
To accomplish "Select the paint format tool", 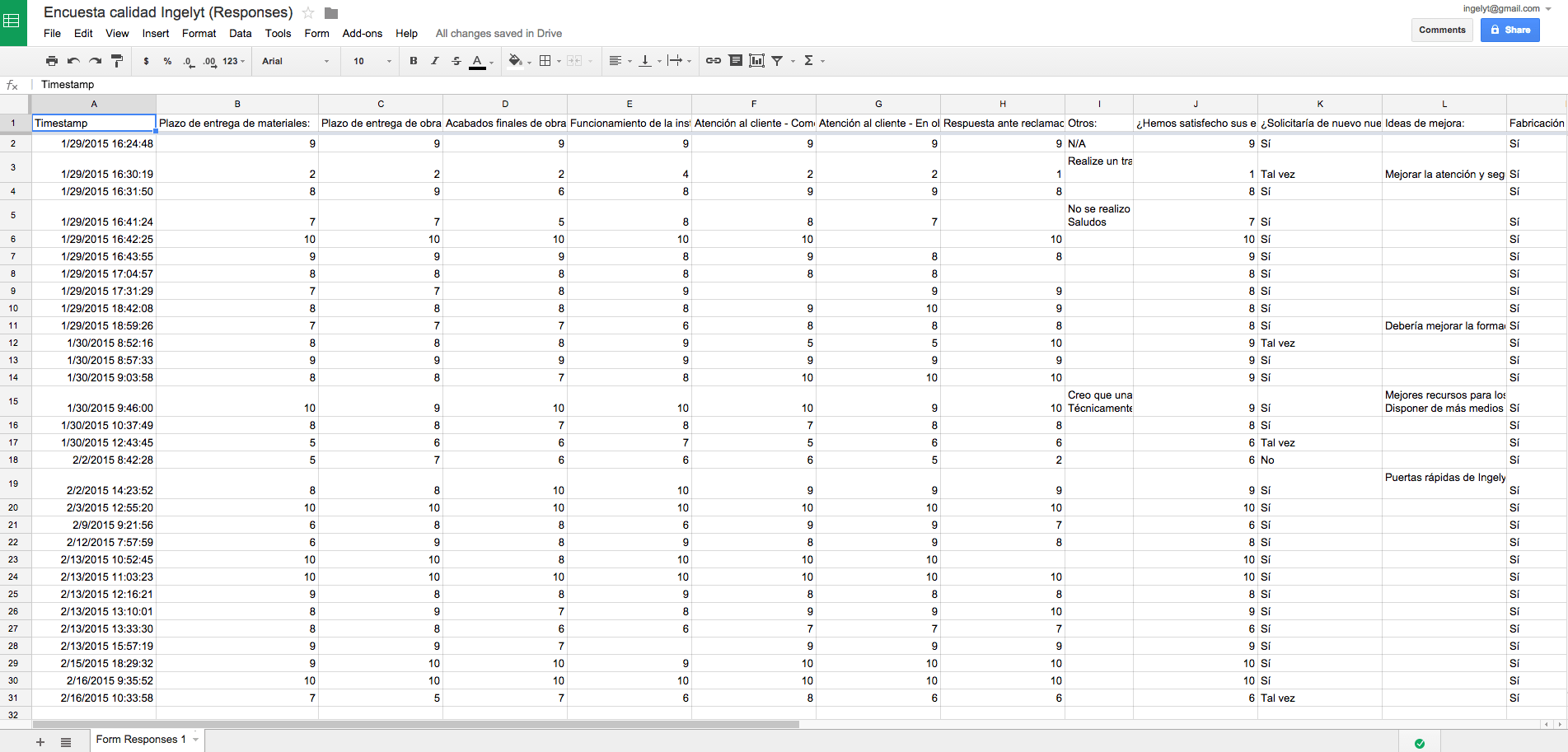I will (117, 61).
